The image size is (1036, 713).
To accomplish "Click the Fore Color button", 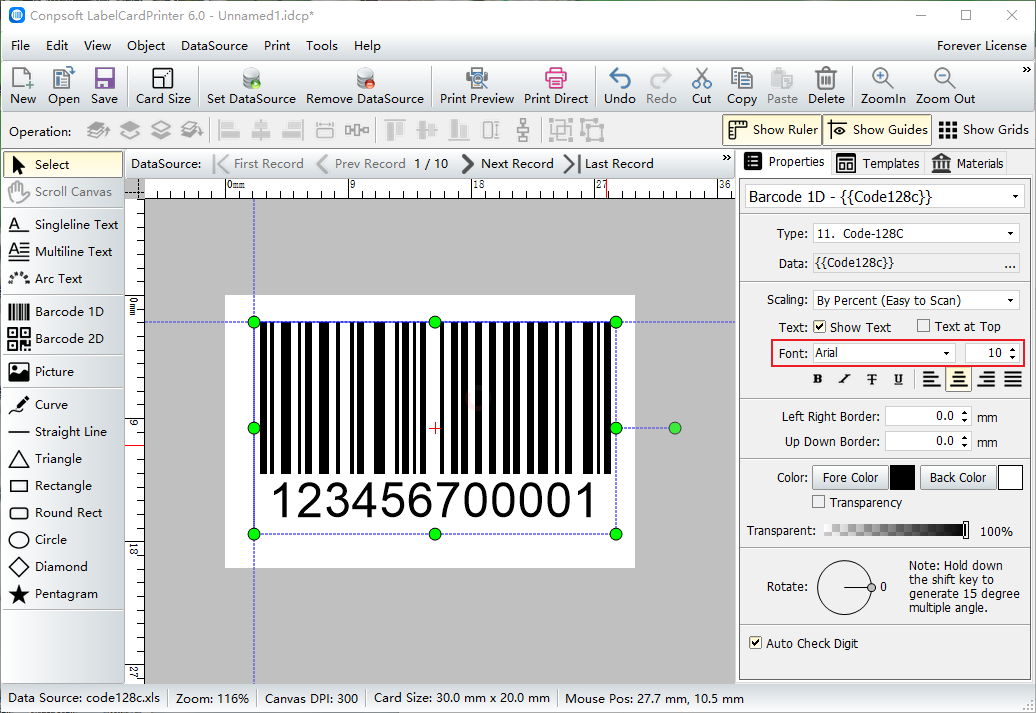I will coord(850,477).
